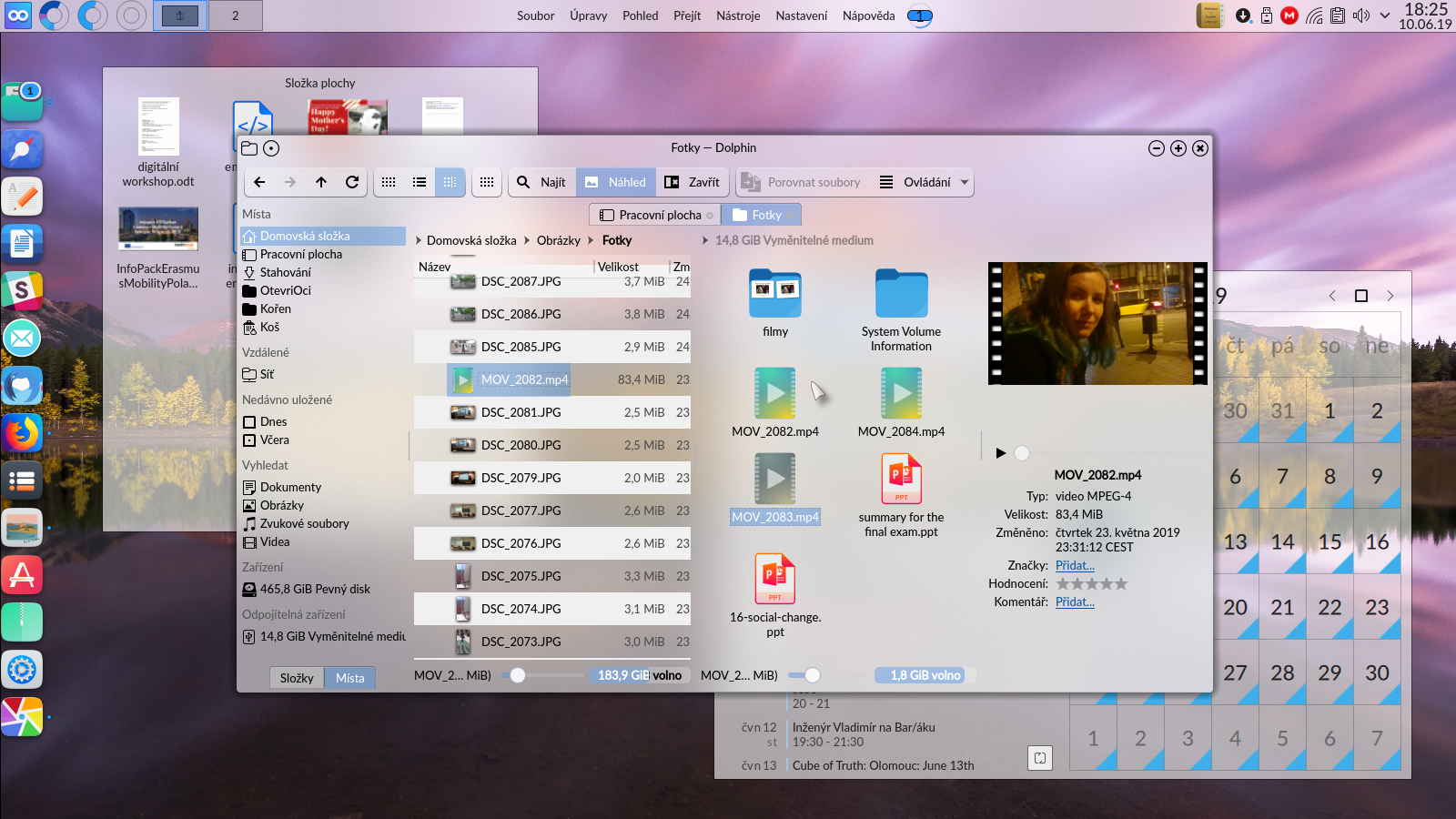Switch to the Složky sidebar tab
This screenshot has height=819, width=1456.
(296, 677)
